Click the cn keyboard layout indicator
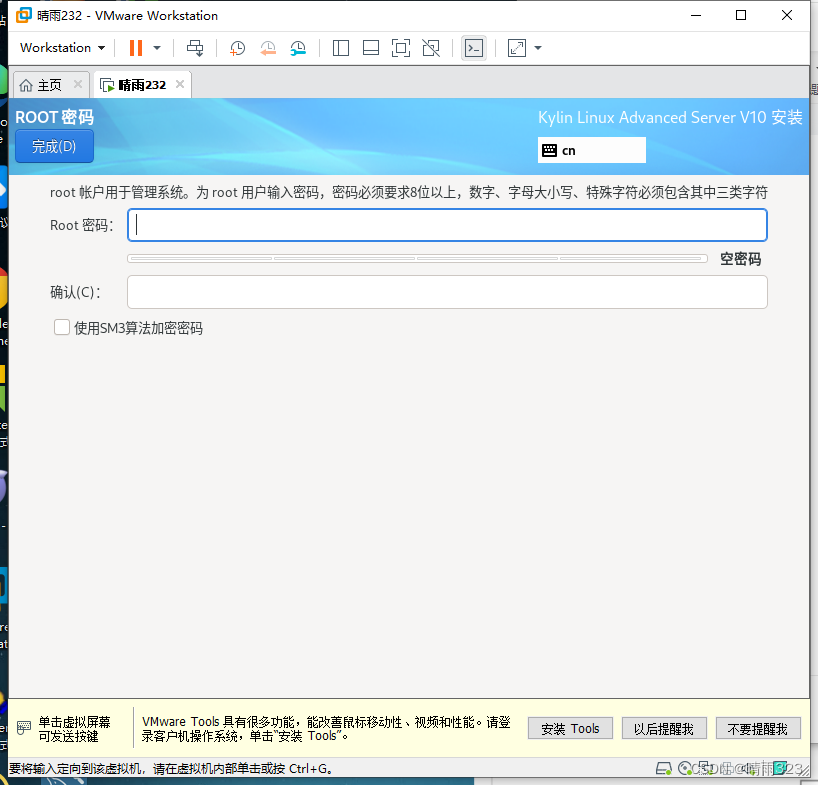 [x=592, y=150]
